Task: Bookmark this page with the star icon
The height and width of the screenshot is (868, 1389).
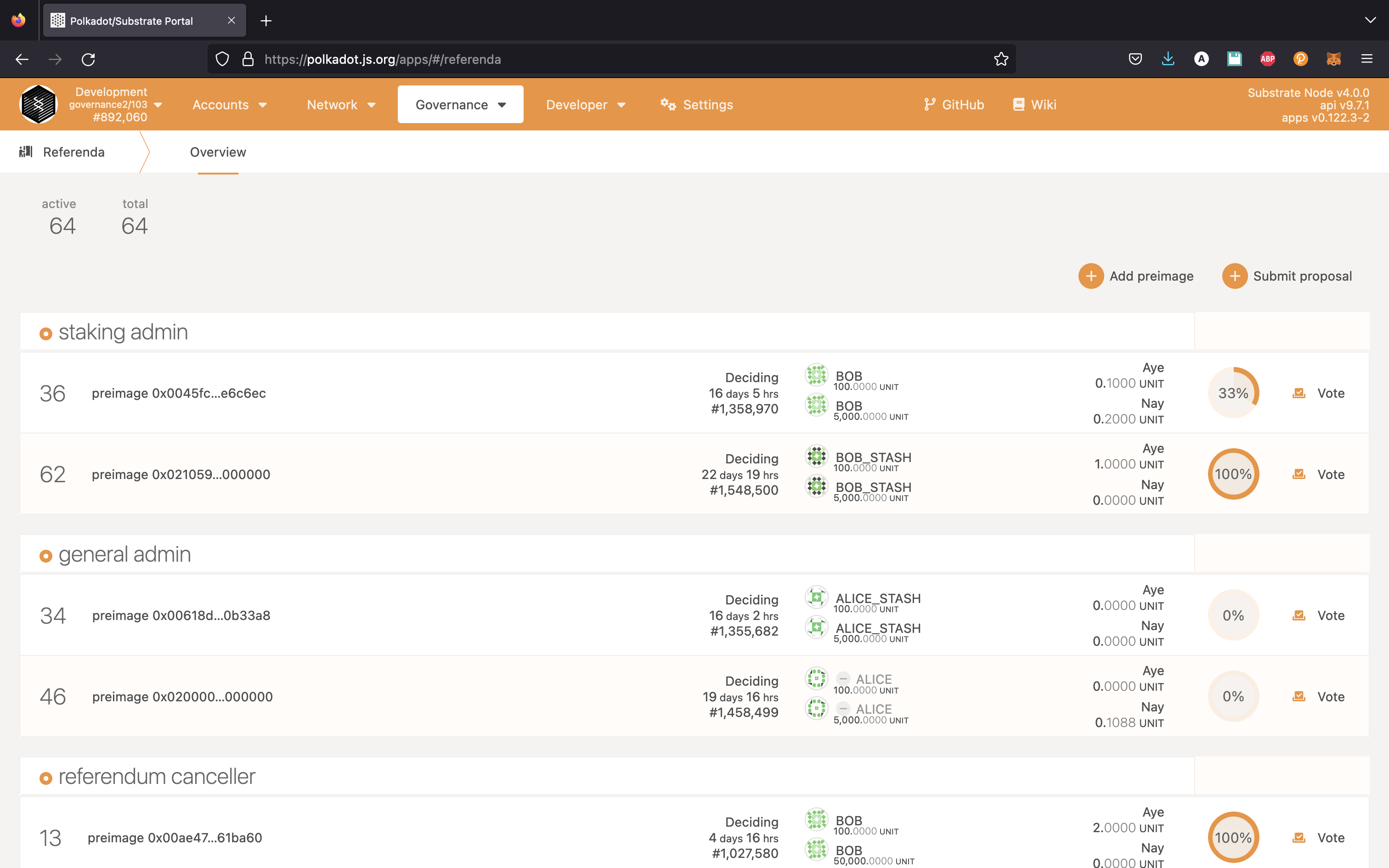Action: point(1001,59)
